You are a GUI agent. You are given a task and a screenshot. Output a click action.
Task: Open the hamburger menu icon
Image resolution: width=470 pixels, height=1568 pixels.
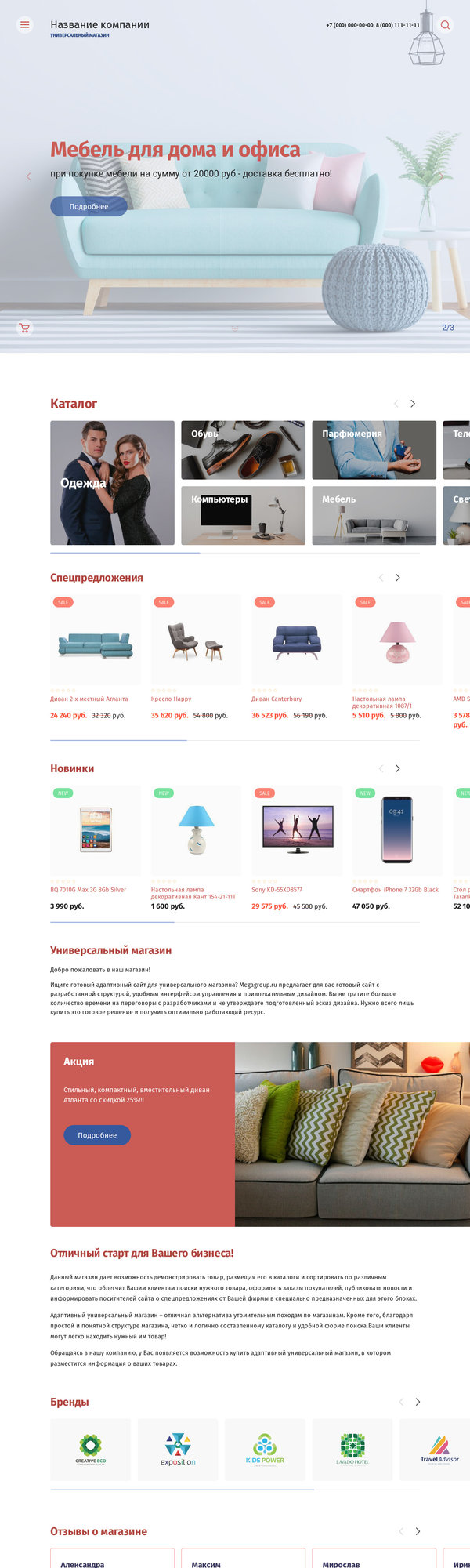(x=24, y=25)
